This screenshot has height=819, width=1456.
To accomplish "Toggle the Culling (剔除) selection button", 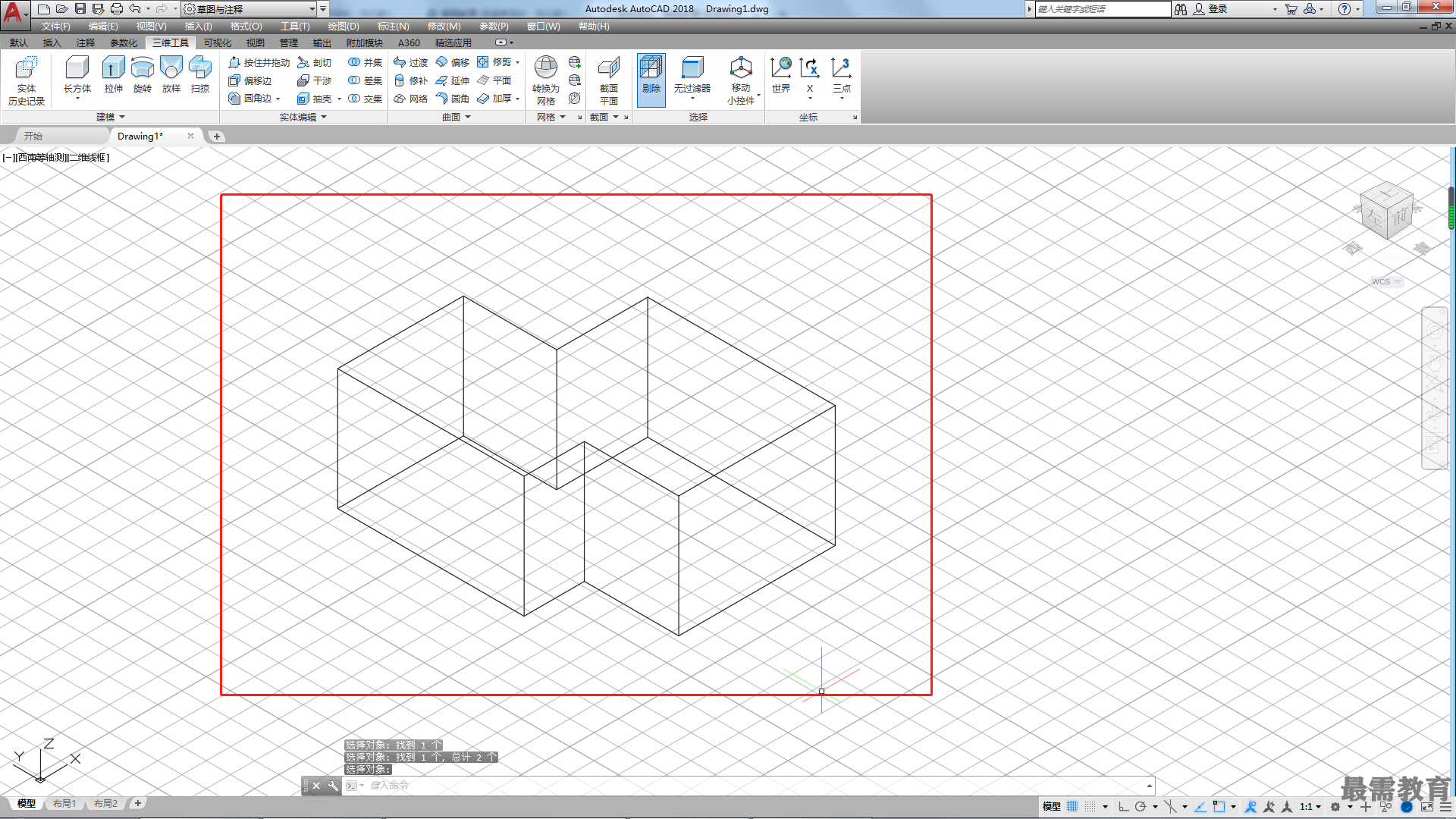I will (651, 80).
